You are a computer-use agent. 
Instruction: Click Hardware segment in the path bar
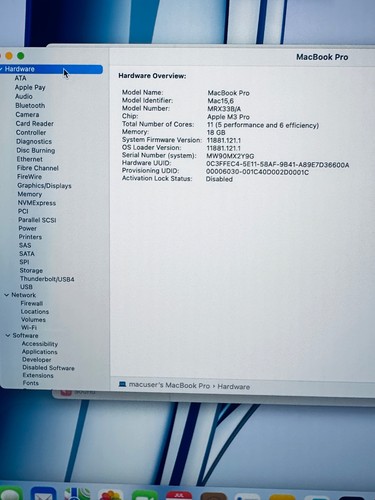point(234,387)
